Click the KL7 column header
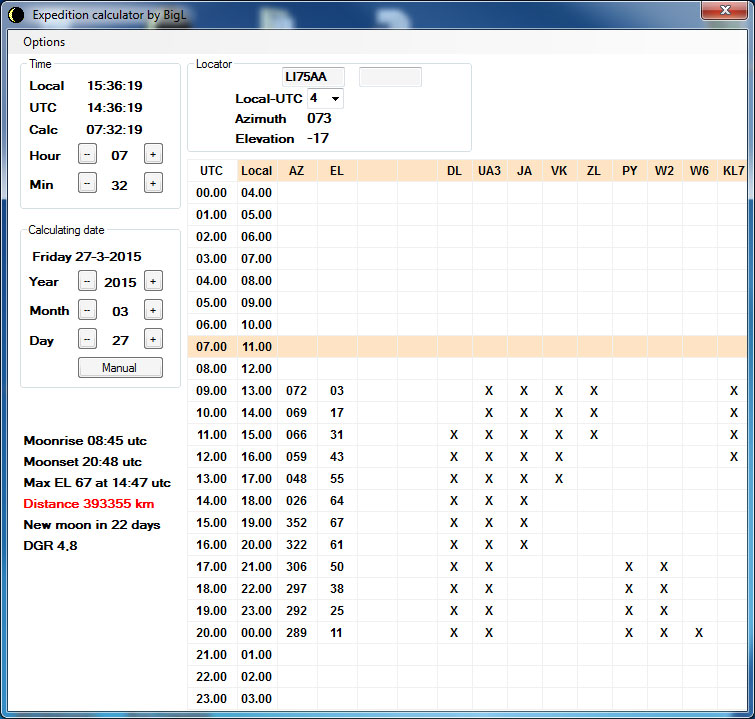Viewport: 755px width, 719px height. click(x=733, y=171)
